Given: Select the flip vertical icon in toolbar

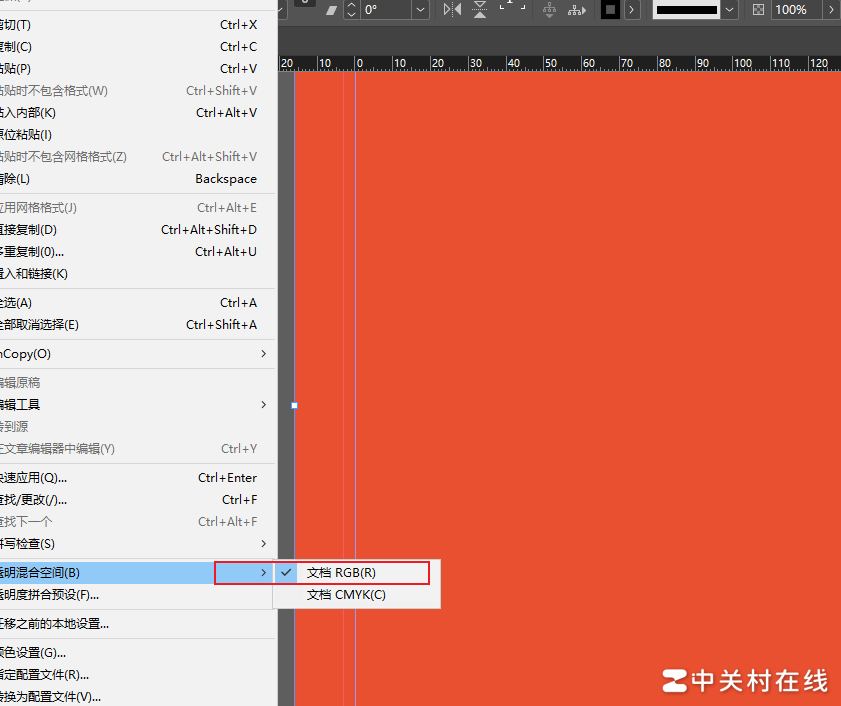Looking at the screenshot, I should coord(478,9).
